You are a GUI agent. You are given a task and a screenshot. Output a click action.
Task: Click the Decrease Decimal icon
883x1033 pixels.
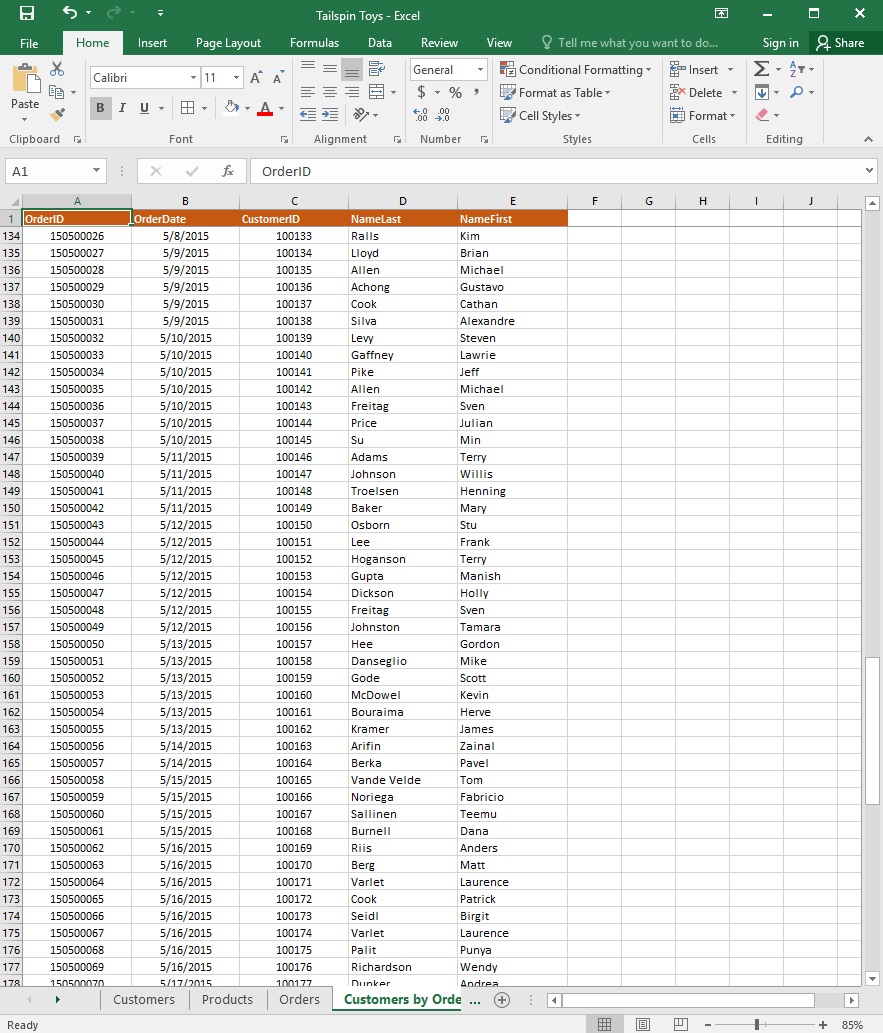443,115
